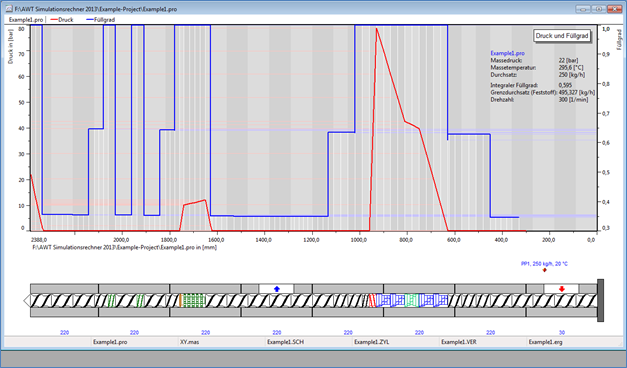The height and width of the screenshot is (368, 627).
Task: Click the 'Integraler Füllgrad:' info line
Action: (x=514, y=85)
